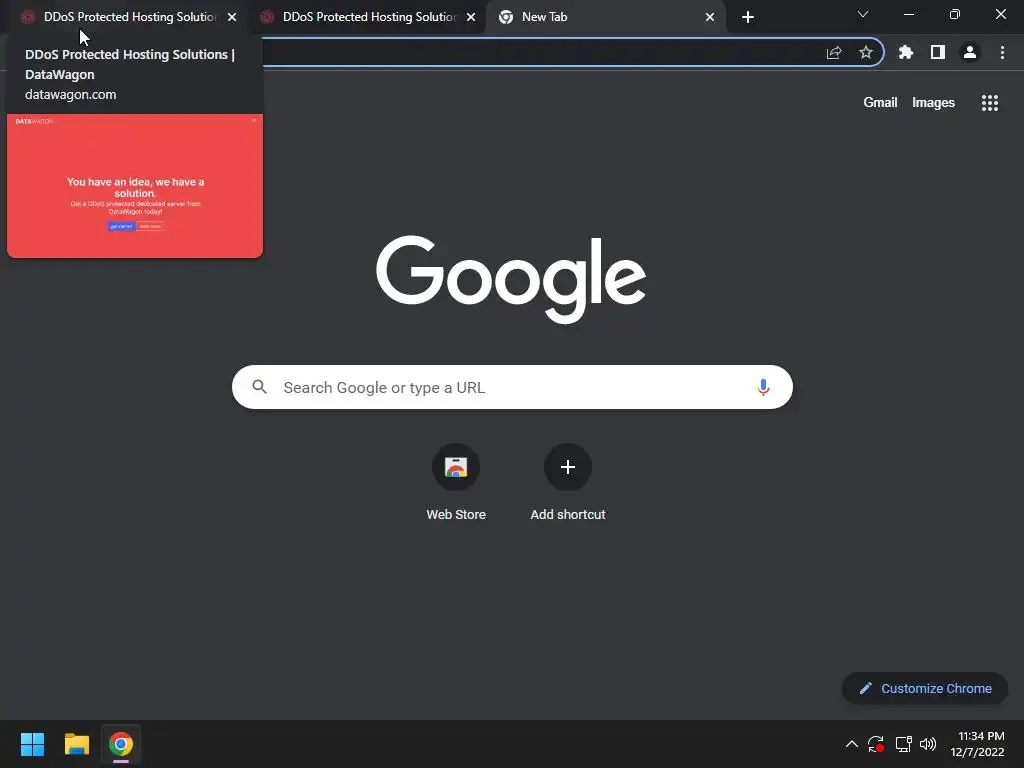The image size is (1024, 768).
Task: Open the profile avatar icon
Action: [x=970, y=52]
